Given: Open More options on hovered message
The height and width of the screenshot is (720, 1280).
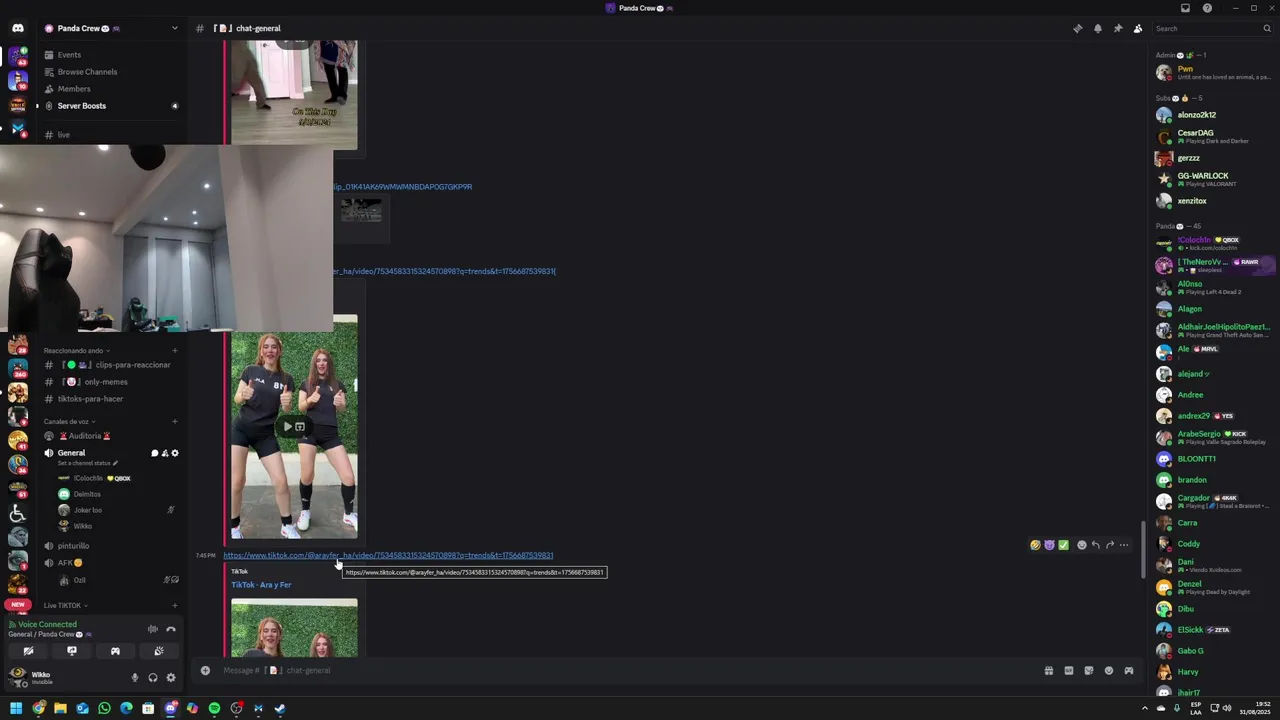Looking at the screenshot, I should 1124,545.
